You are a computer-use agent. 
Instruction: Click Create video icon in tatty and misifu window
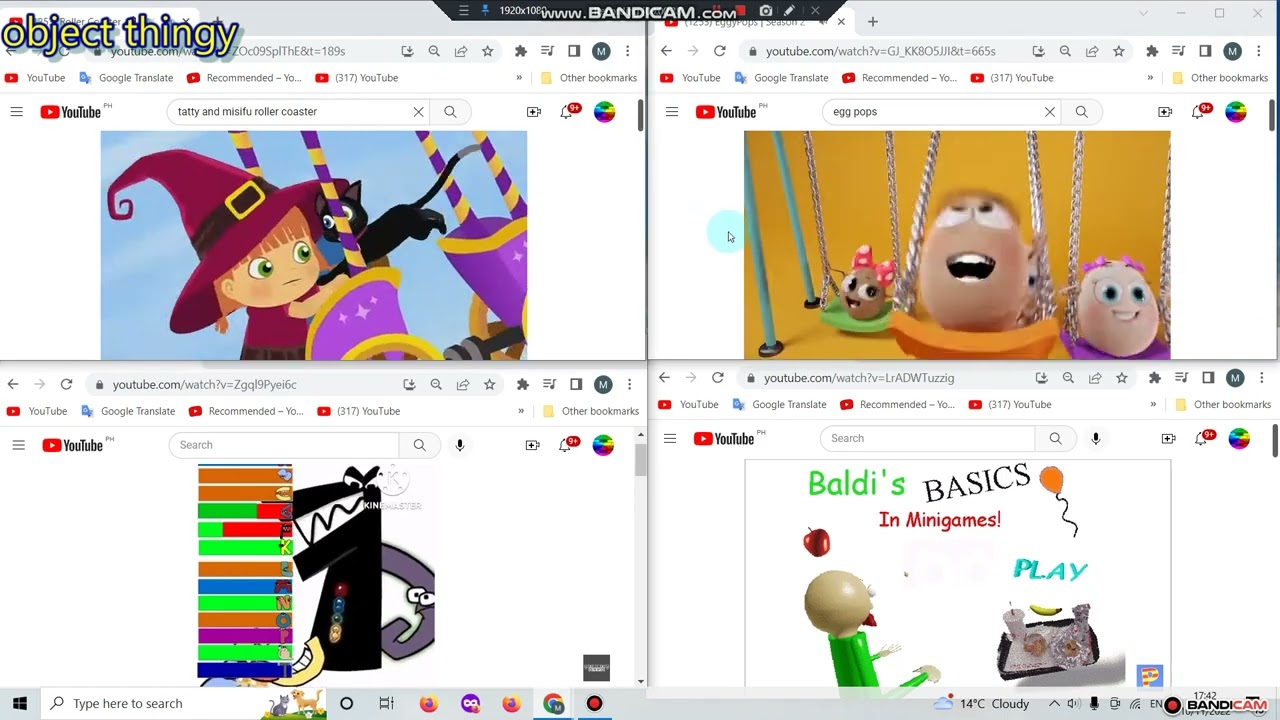[x=534, y=112]
